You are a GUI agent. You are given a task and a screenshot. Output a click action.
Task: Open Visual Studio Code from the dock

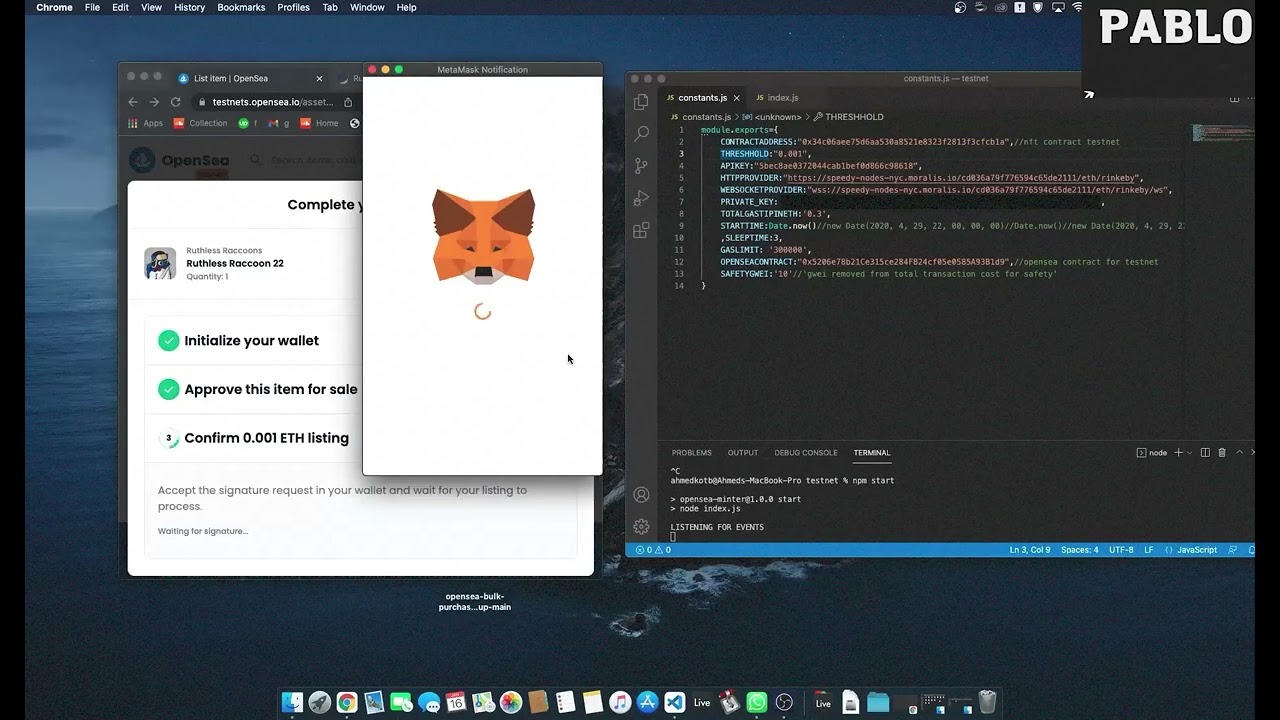click(674, 702)
